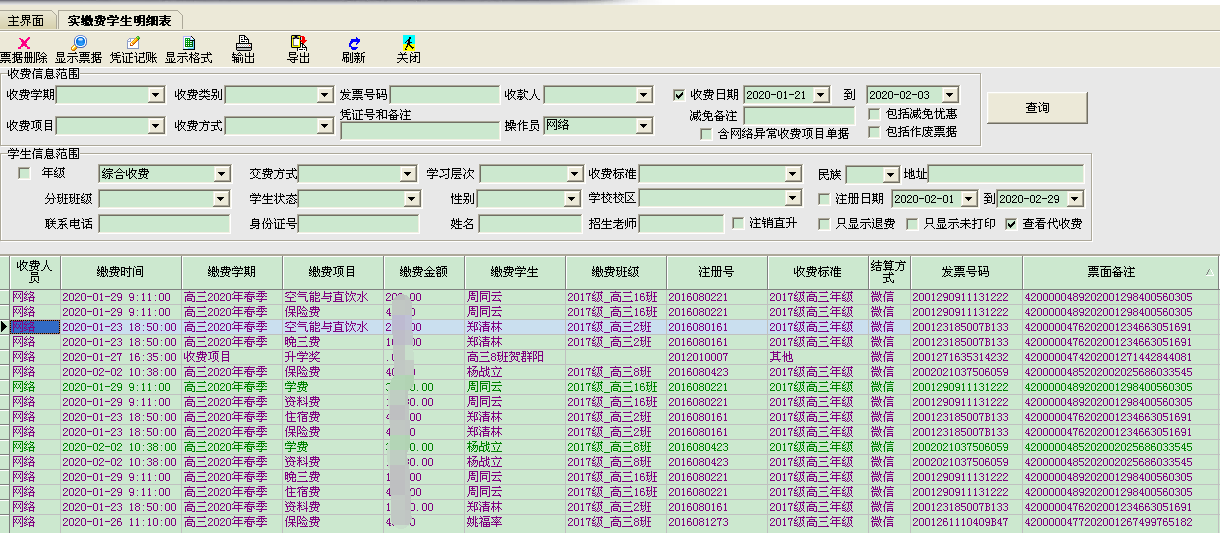Screen dimensions: 1220x533
Task: Enable the 包括作废票据 checkbox
Action: point(875,132)
